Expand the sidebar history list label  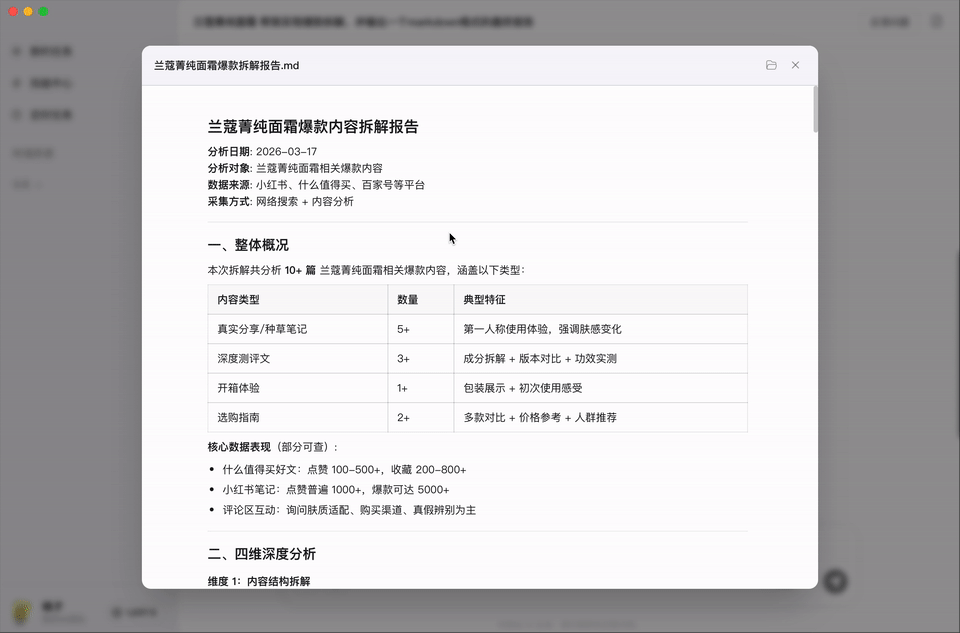tap(34, 153)
